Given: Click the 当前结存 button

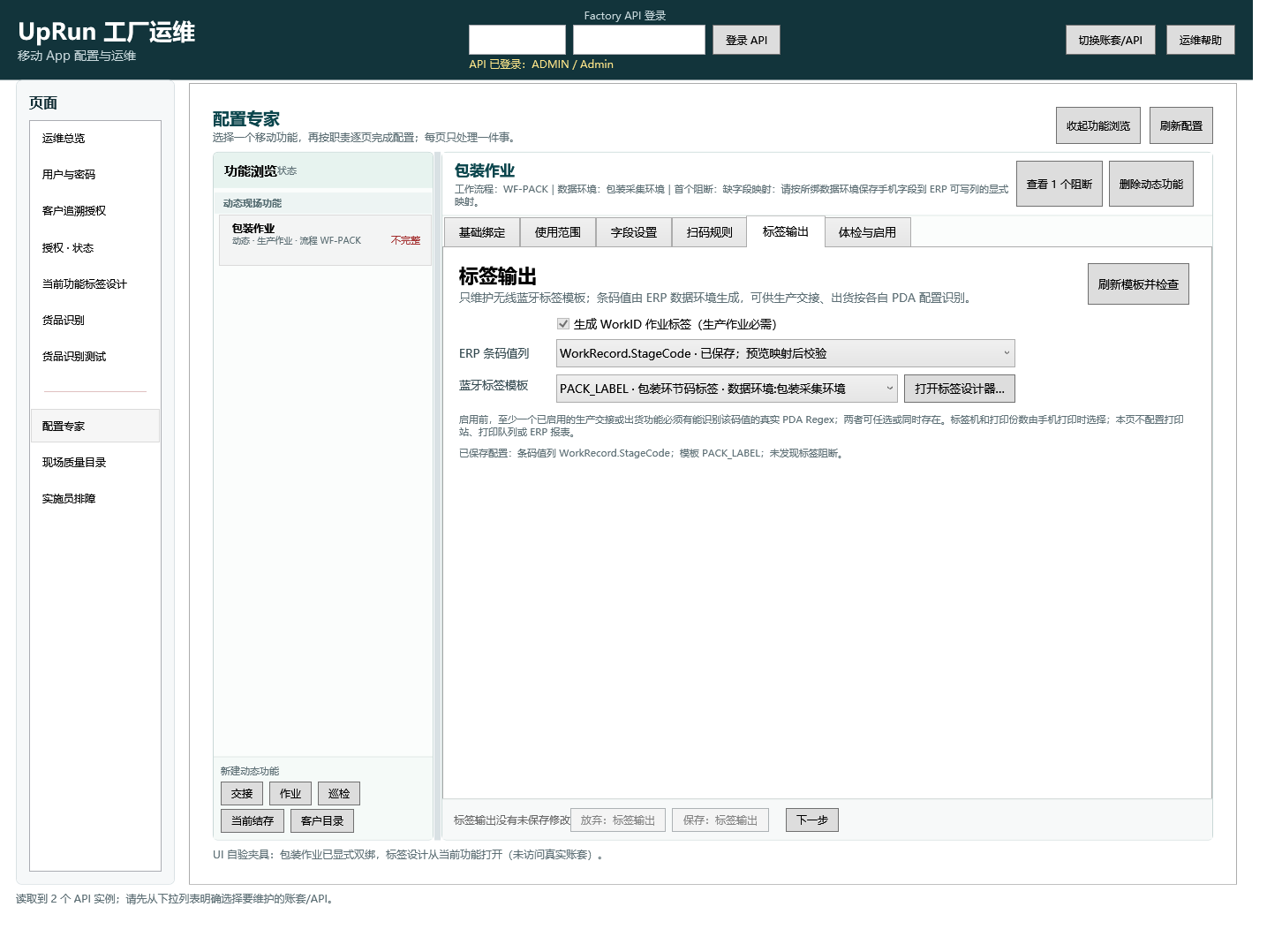Looking at the screenshot, I should [x=253, y=820].
